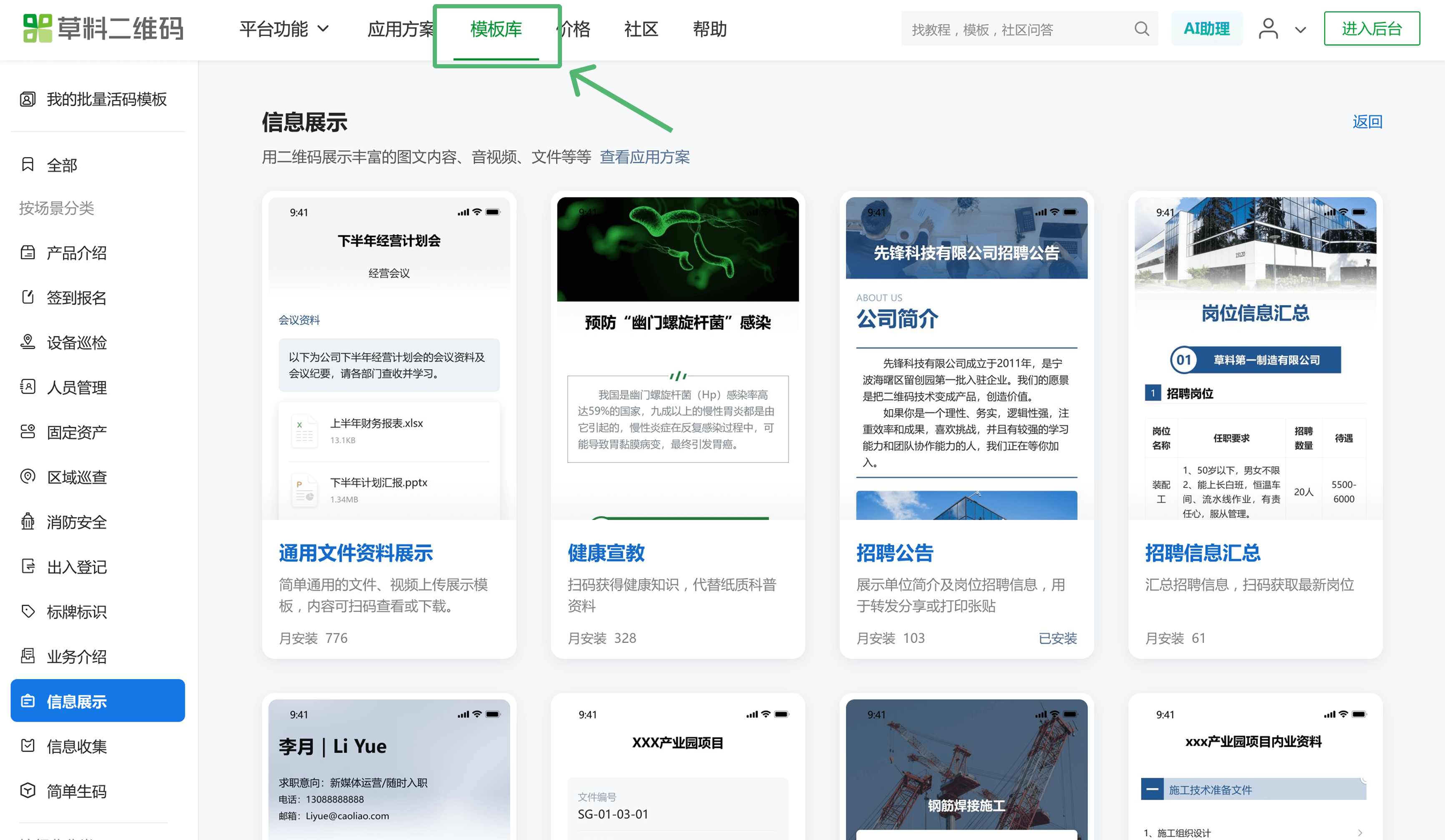The width and height of the screenshot is (1445, 840).
Task: Click the 上半年财务报表.xlsx file icon
Action: (304, 431)
